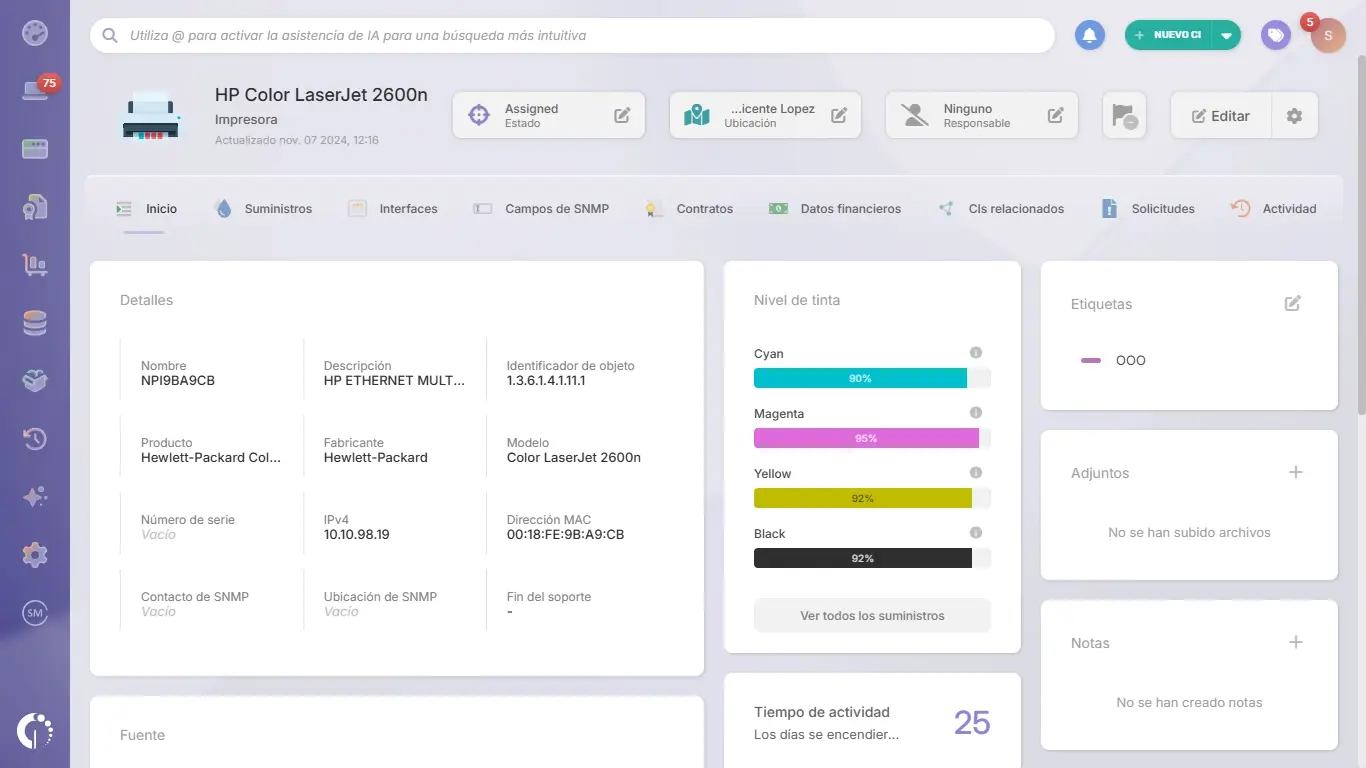Click the Editar button

(x=1221, y=116)
